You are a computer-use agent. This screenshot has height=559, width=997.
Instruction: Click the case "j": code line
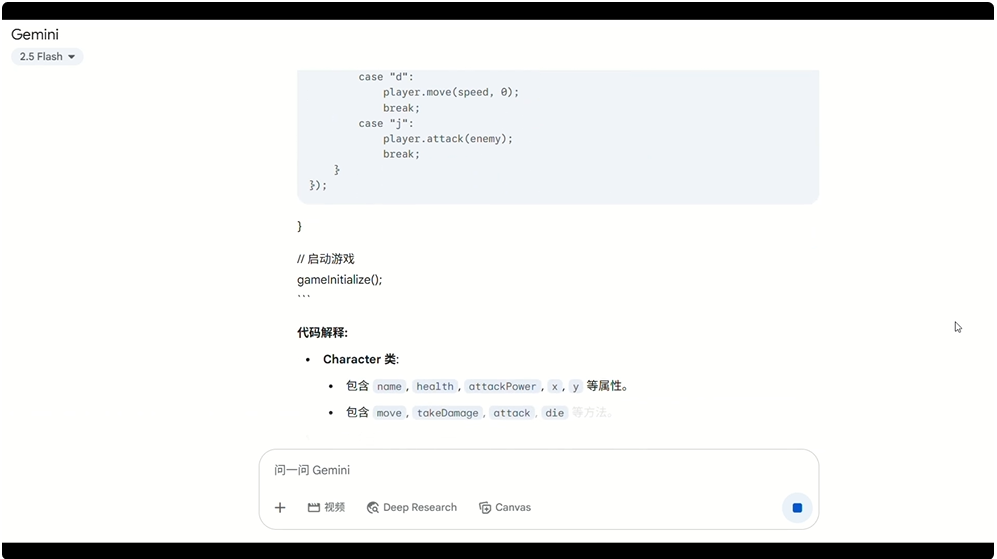click(386, 123)
